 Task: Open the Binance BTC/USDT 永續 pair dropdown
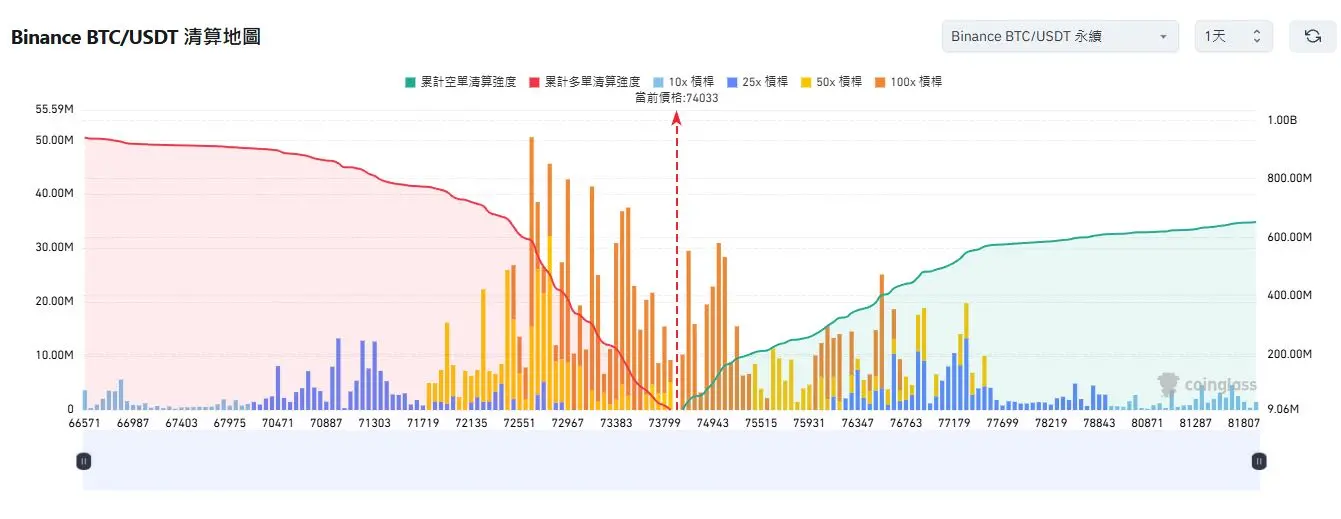point(1061,36)
